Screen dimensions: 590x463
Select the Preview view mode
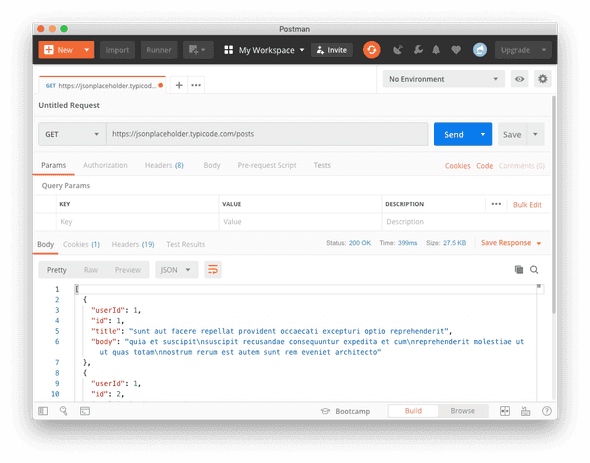pyautogui.click(x=128, y=270)
